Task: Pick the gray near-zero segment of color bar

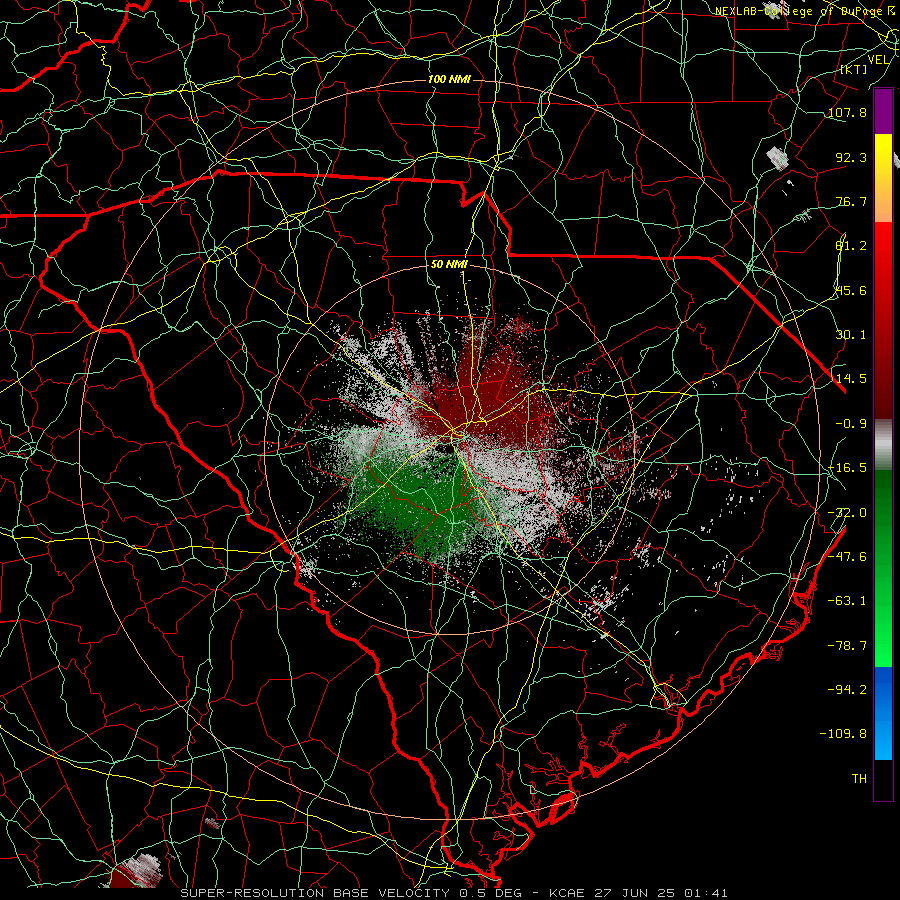Action: coord(883,445)
